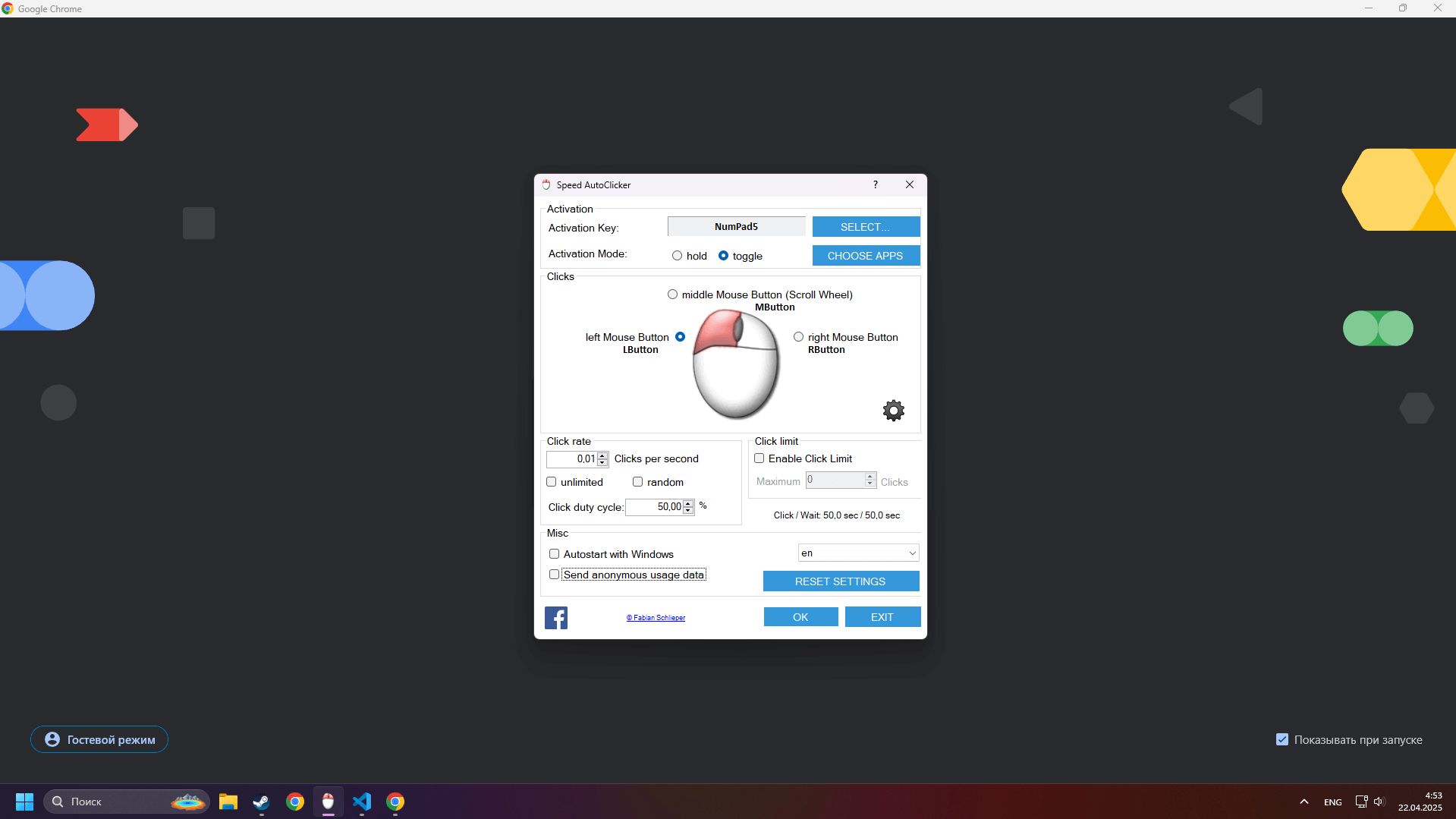Open the Facebook page icon
The image size is (1456, 819).
click(x=556, y=618)
